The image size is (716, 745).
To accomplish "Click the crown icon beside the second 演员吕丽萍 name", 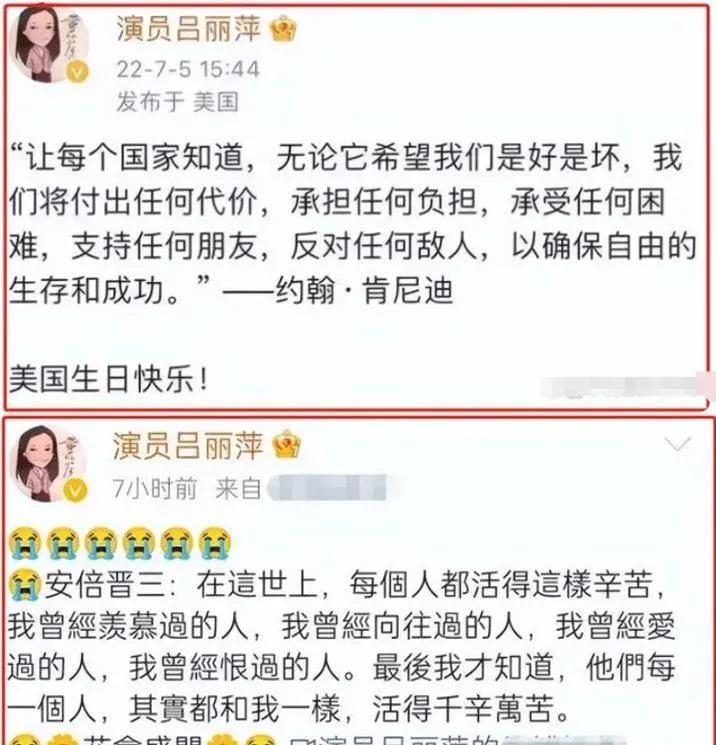I will coord(286,445).
